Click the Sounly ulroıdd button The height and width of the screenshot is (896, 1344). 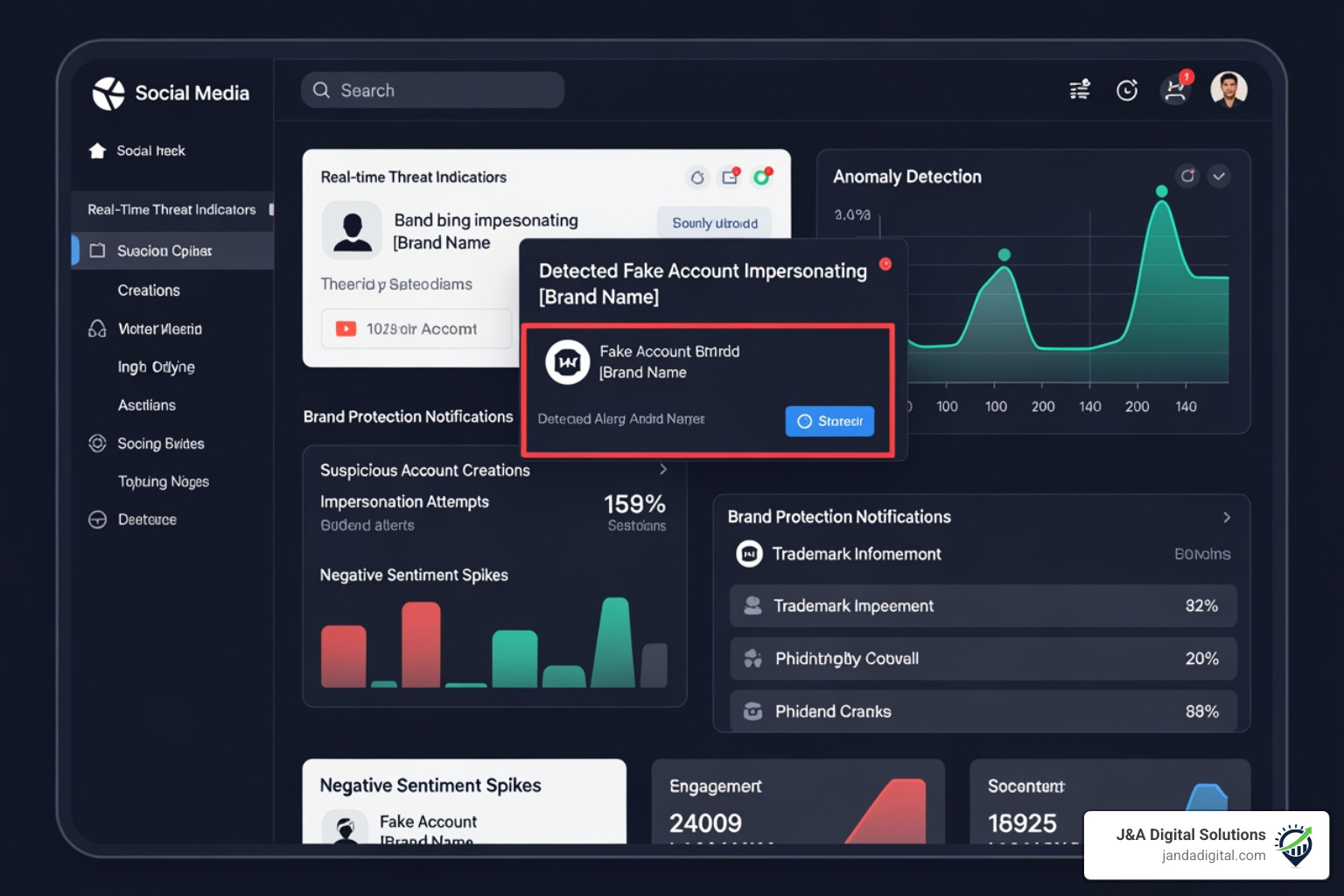click(x=715, y=223)
